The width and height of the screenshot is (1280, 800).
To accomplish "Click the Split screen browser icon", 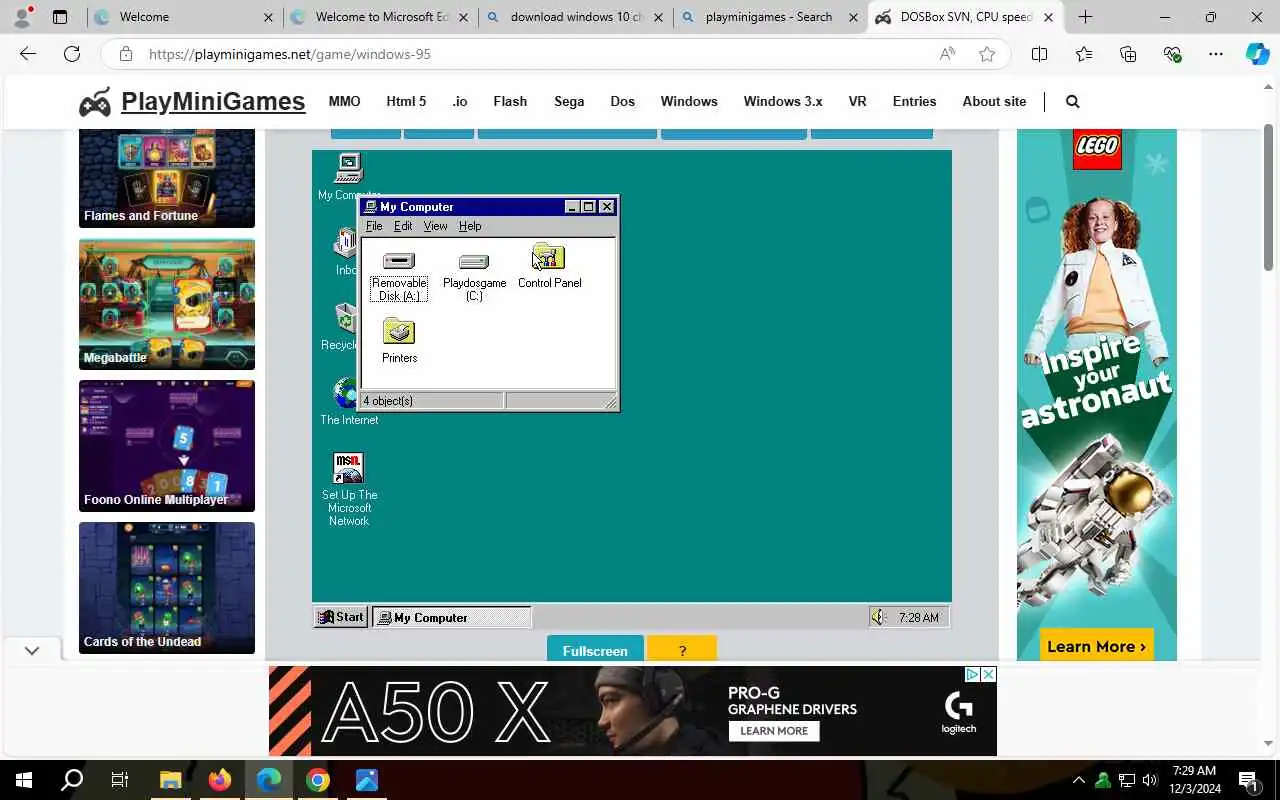I will [1039, 54].
